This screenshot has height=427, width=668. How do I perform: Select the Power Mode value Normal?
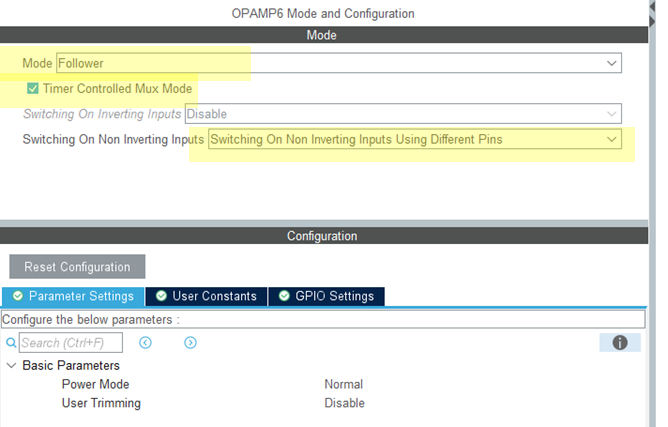click(x=343, y=384)
